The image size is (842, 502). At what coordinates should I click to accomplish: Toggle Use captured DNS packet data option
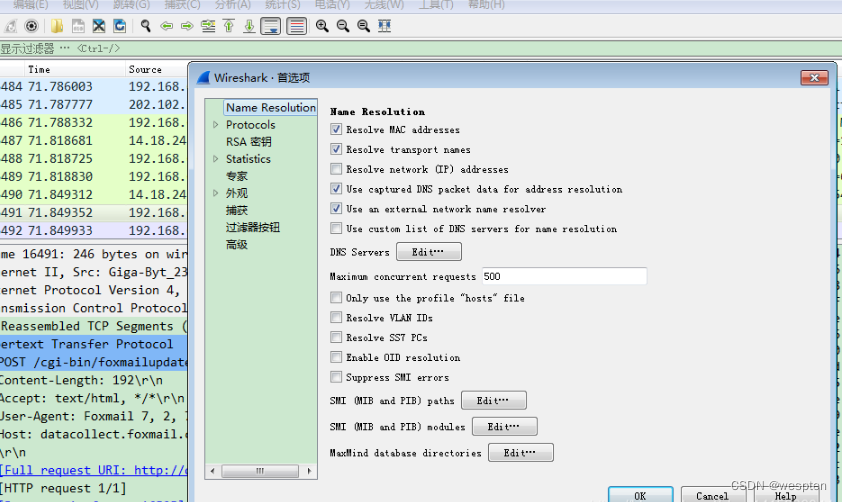tap(336, 189)
